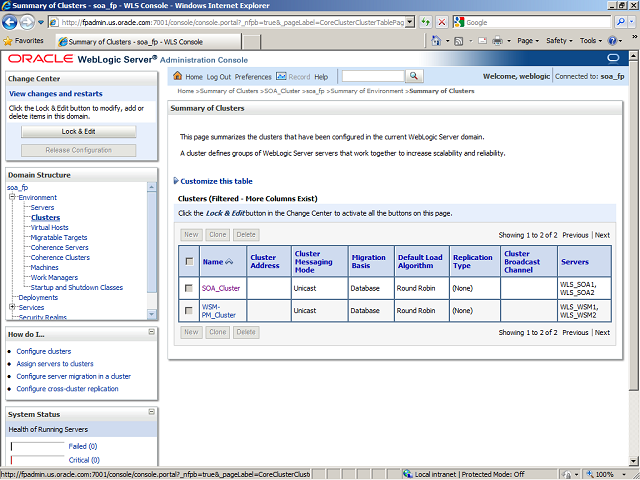Collapse the Environment tree node
Viewport: 640px width, 480px height.
pyautogui.click(x=12, y=198)
